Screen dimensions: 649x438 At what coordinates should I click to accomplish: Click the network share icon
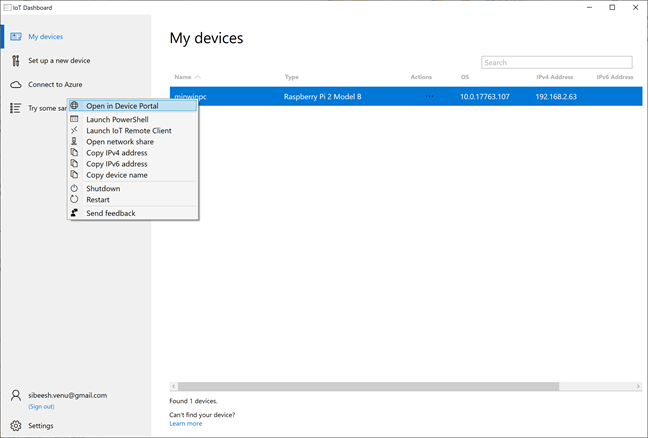[74, 142]
